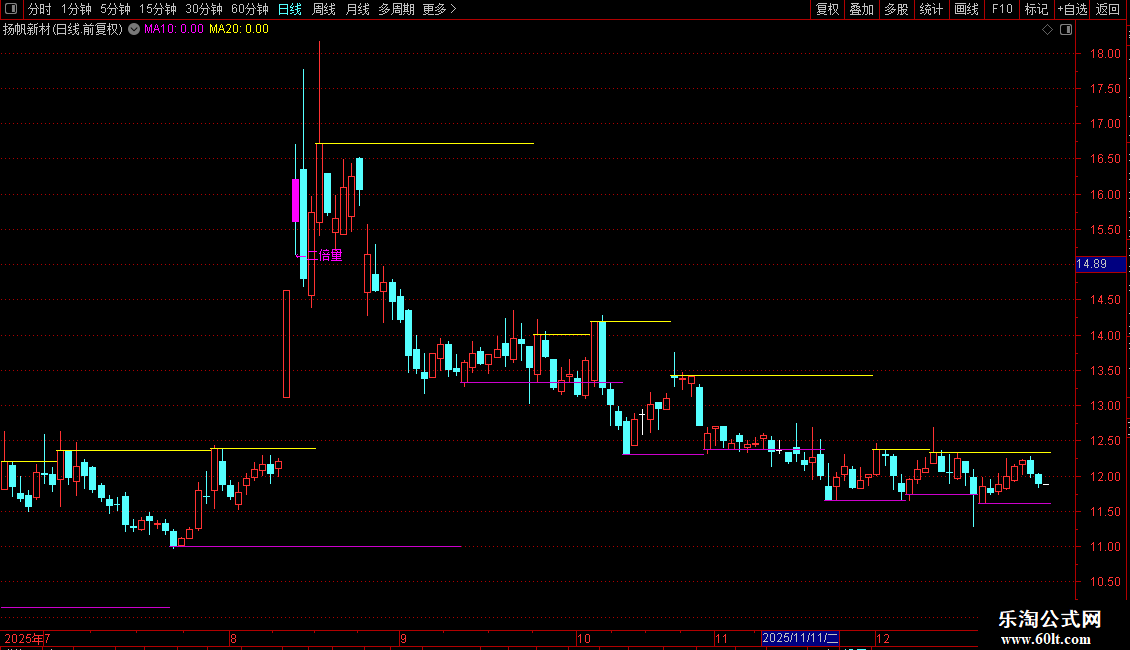Click the 复权 button

pos(827,9)
